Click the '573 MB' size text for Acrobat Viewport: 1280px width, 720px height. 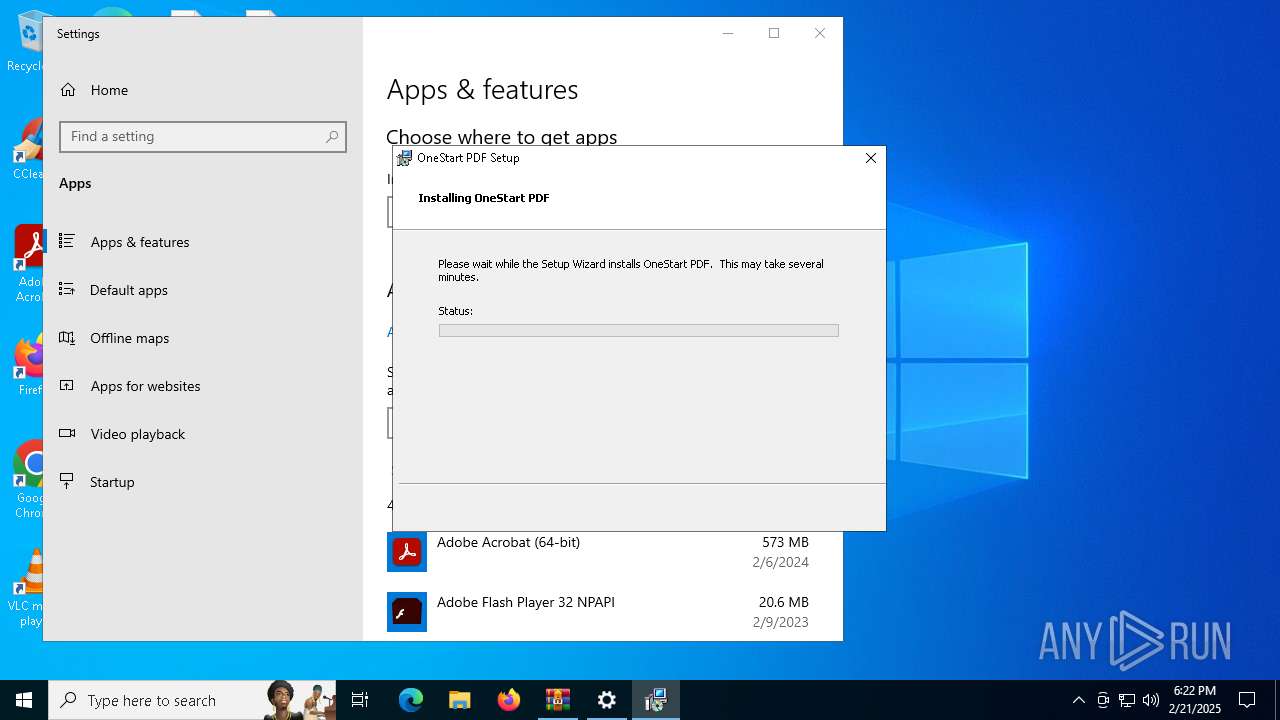784,542
